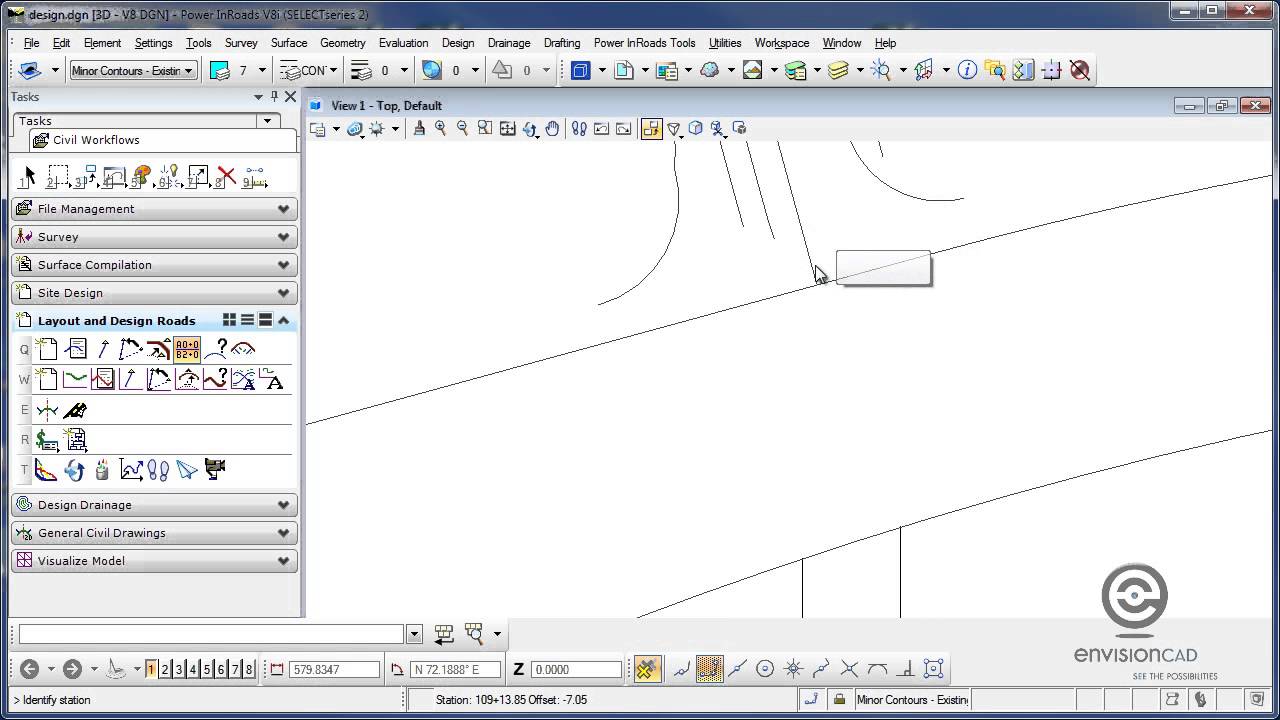Click the vertical annotation 'A' icon at end of row W
The image size is (1280, 720).
[x=272, y=379]
